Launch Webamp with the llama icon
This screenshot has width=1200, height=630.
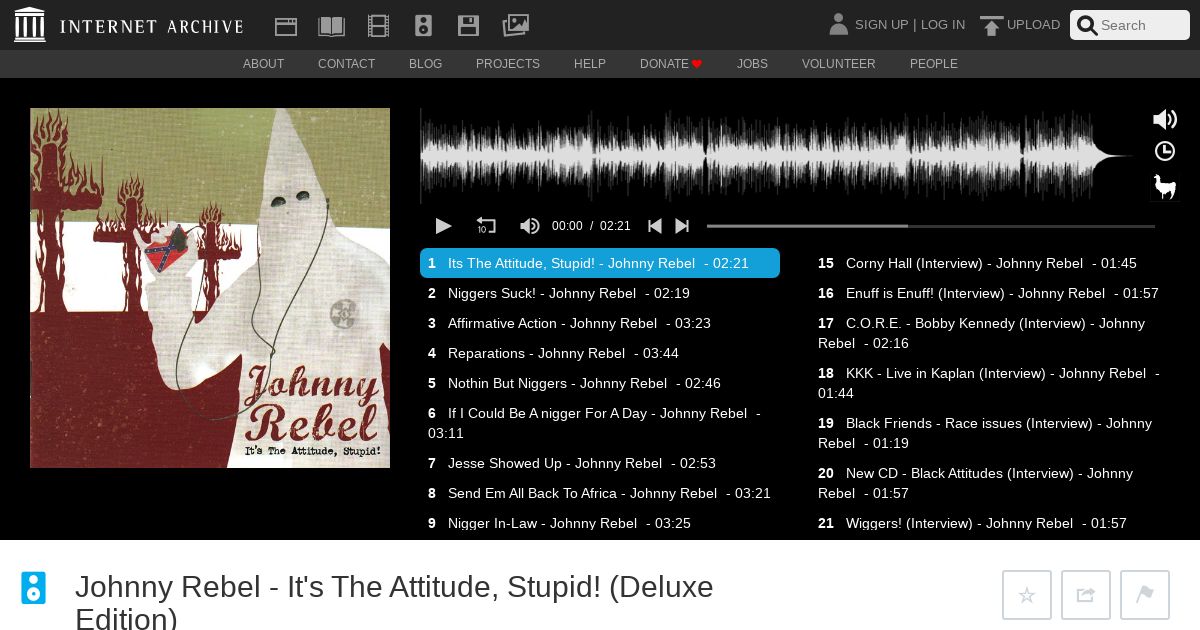point(1165,186)
